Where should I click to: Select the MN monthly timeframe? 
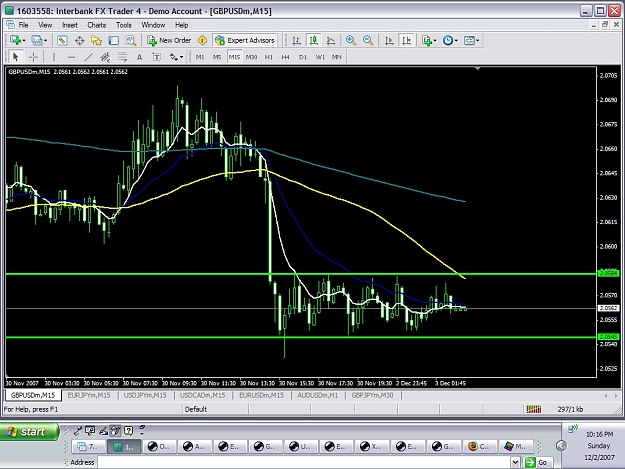pyautogui.click(x=337, y=57)
